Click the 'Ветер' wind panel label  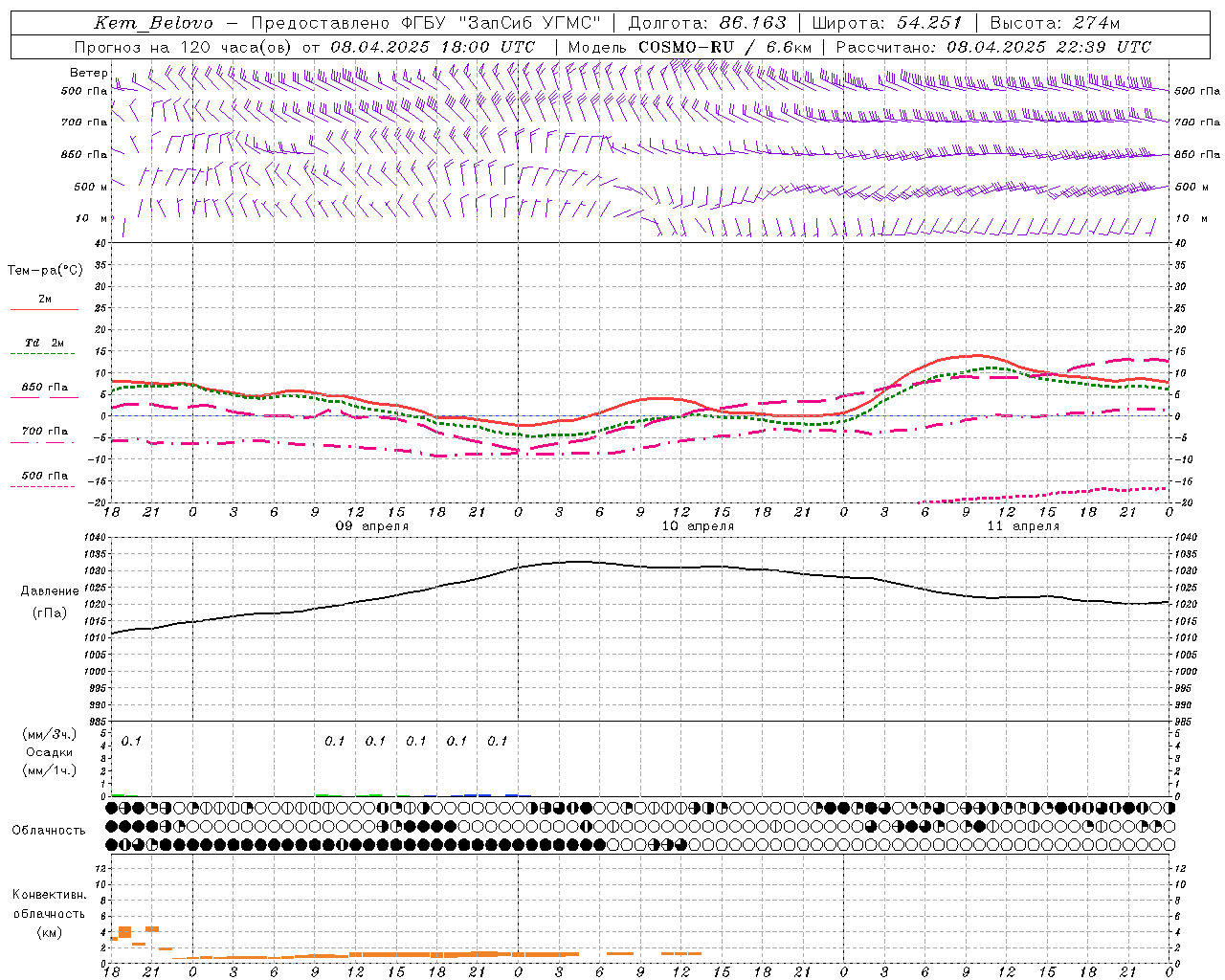(x=89, y=73)
